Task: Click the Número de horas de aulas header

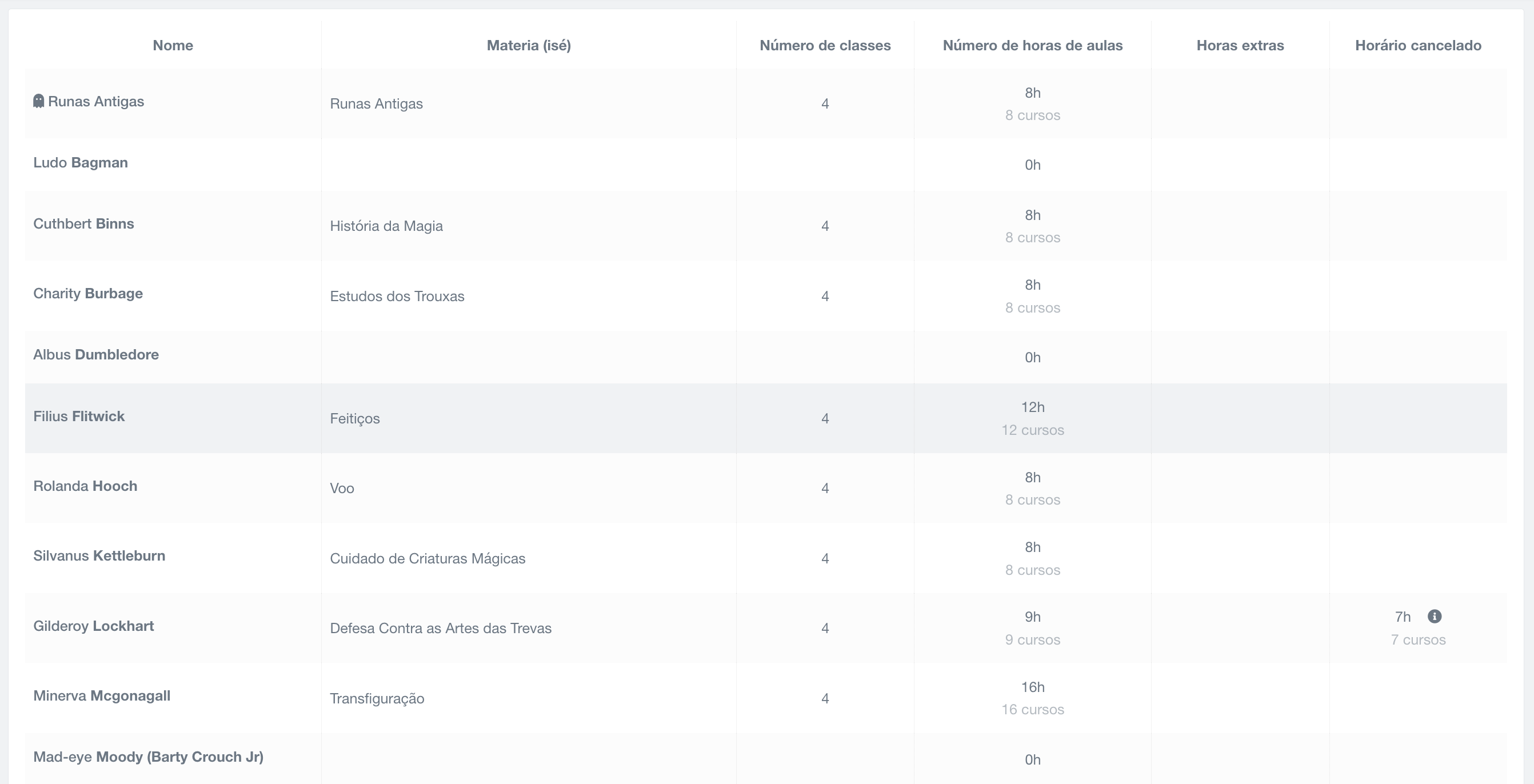Action: point(1032,45)
